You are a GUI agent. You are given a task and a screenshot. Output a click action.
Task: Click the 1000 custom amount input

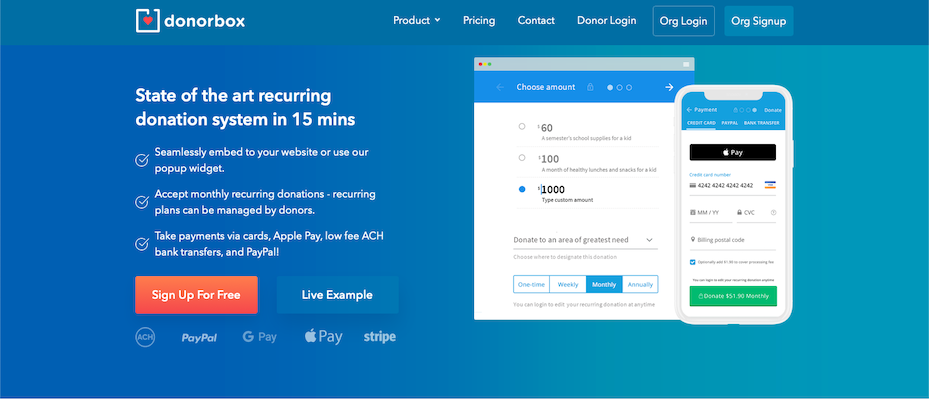553,190
